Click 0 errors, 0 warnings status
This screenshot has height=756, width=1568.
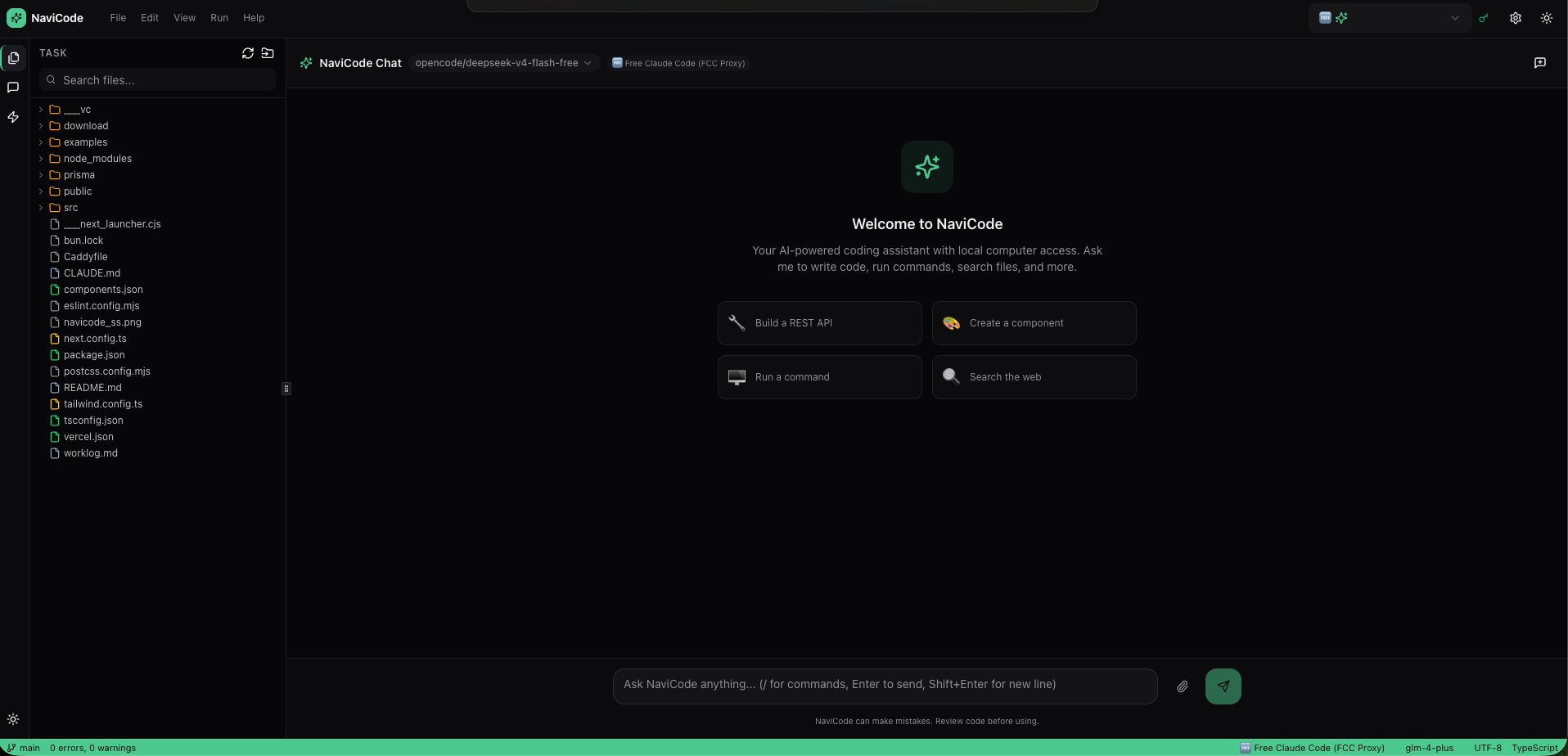click(93, 748)
